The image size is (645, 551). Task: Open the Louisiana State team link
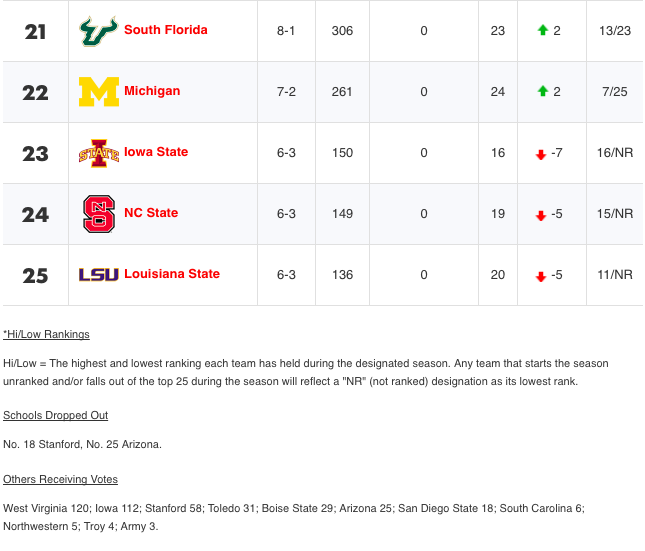[172, 274]
